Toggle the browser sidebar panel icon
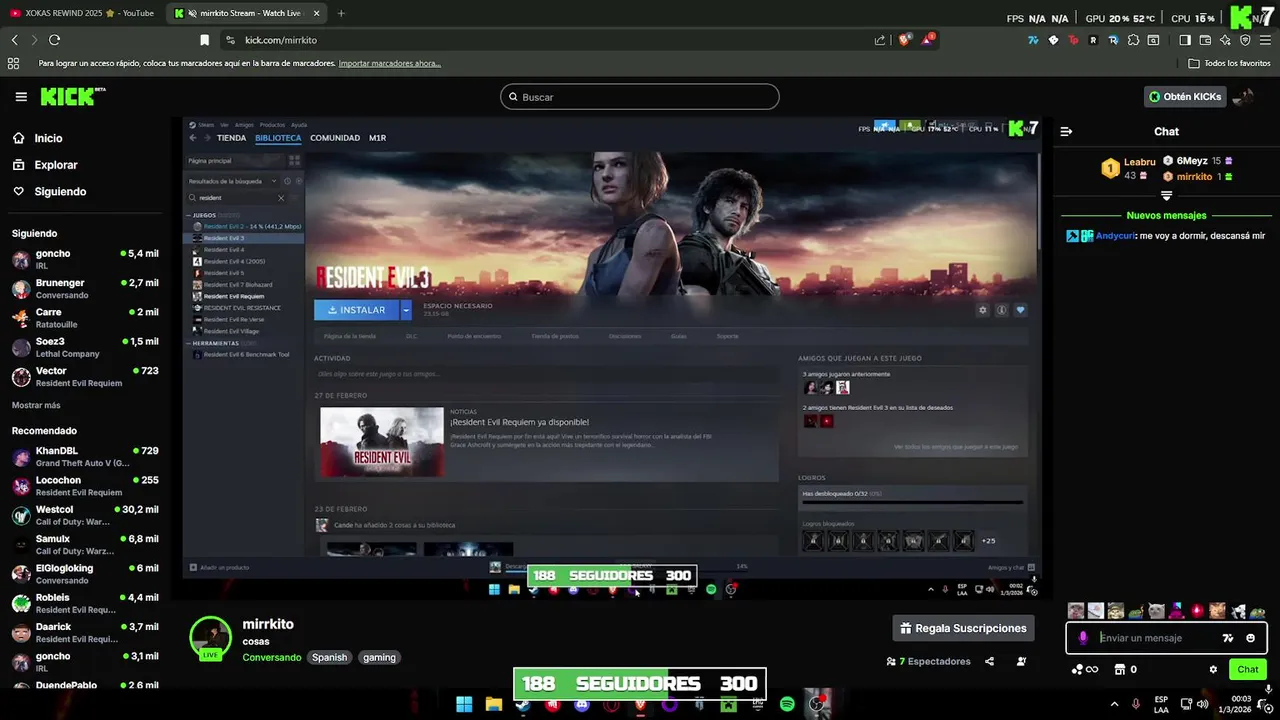The width and height of the screenshot is (1280, 720). (1185, 40)
